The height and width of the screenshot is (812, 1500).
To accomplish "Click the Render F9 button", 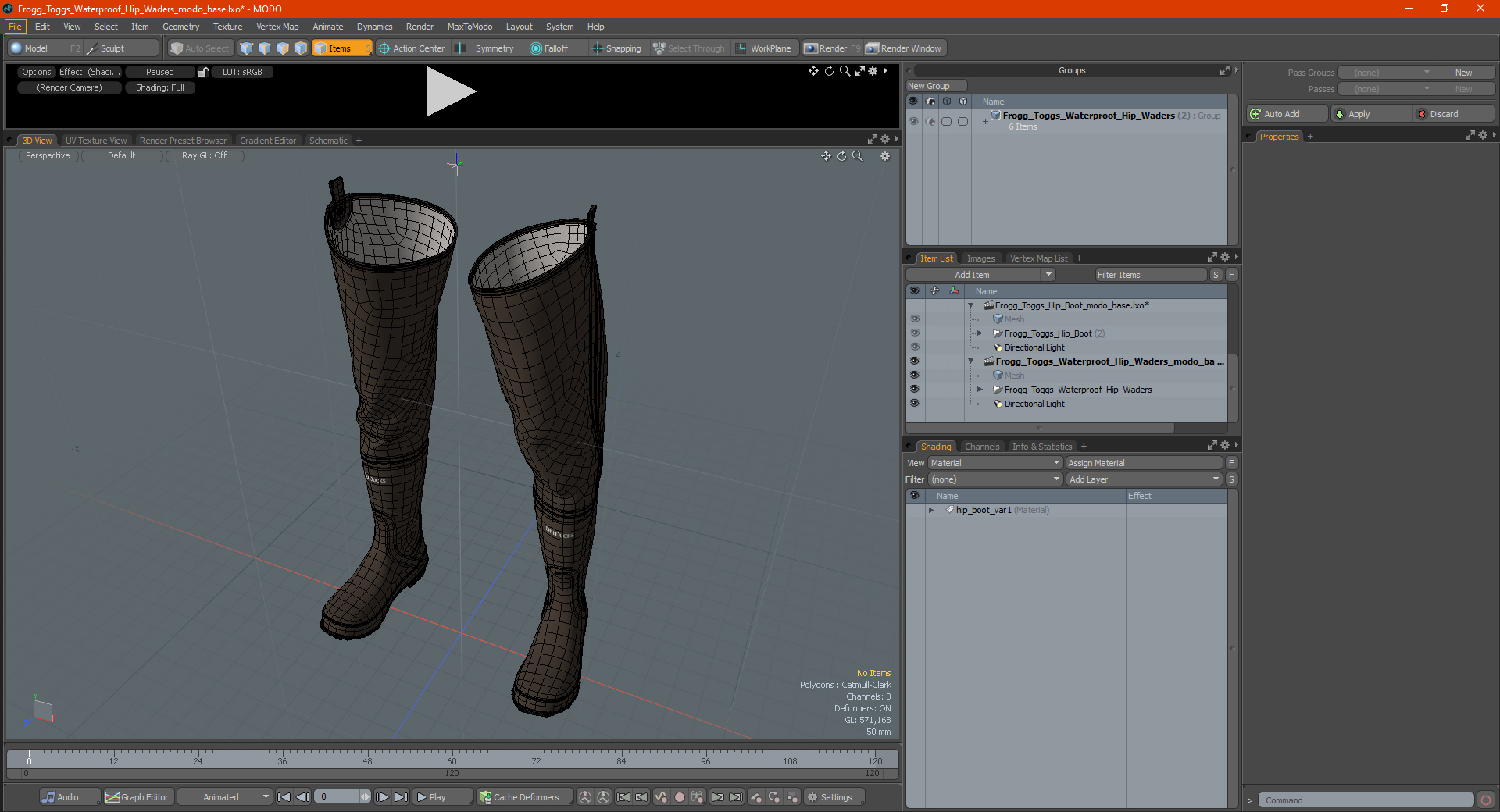I will coord(831,48).
